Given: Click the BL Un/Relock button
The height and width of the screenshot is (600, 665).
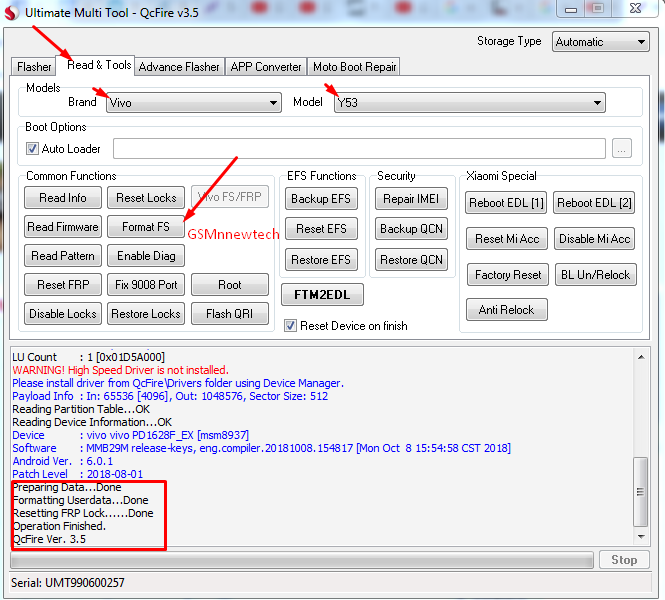Looking at the screenshot, I should (x=595, y=275).
